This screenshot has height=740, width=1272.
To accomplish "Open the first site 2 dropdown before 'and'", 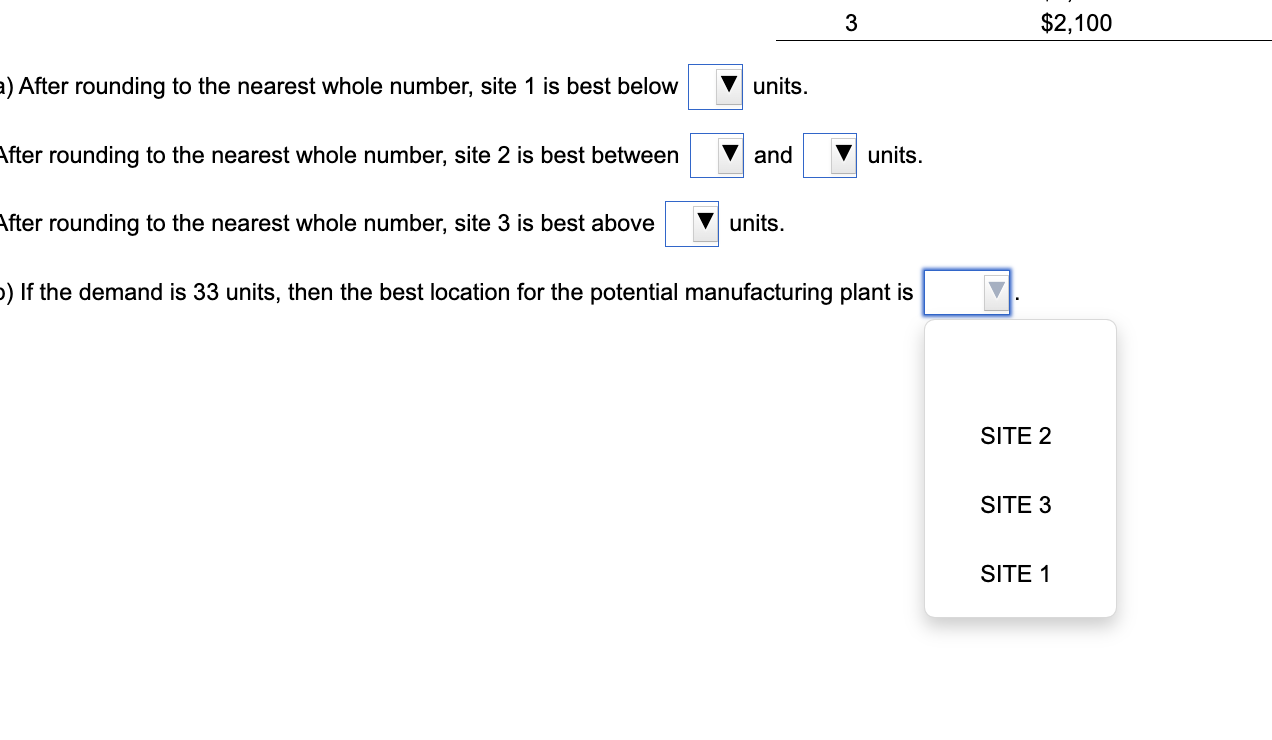I will [716, 155].
